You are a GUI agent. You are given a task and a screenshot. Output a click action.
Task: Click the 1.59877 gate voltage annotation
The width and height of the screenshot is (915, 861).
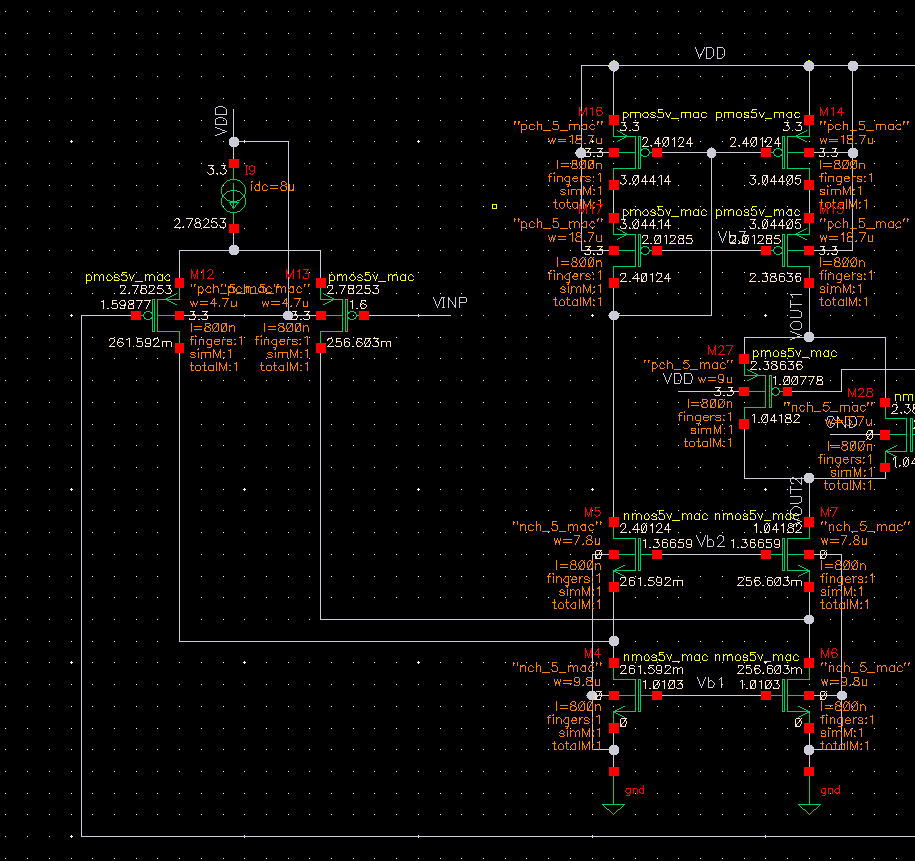click(x=125, y=305)
